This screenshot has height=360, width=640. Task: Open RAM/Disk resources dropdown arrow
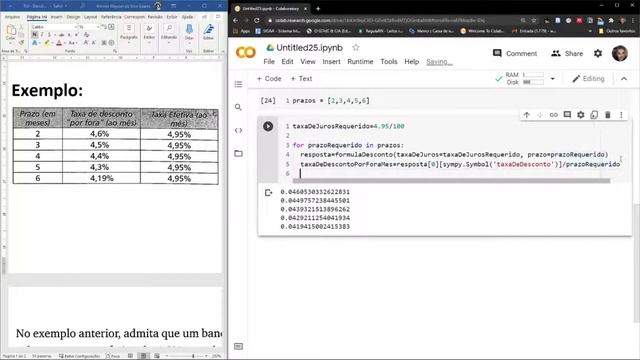click(x=553, y=79)
